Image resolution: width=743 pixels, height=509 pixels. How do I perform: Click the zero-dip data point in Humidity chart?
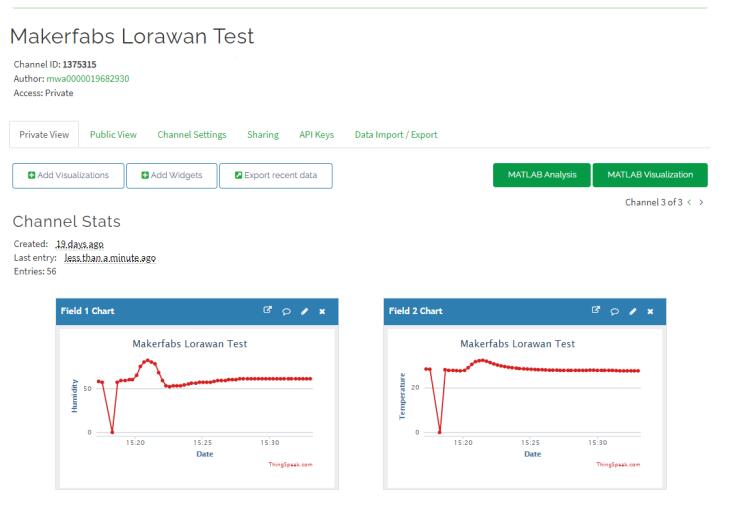point(112,432)
